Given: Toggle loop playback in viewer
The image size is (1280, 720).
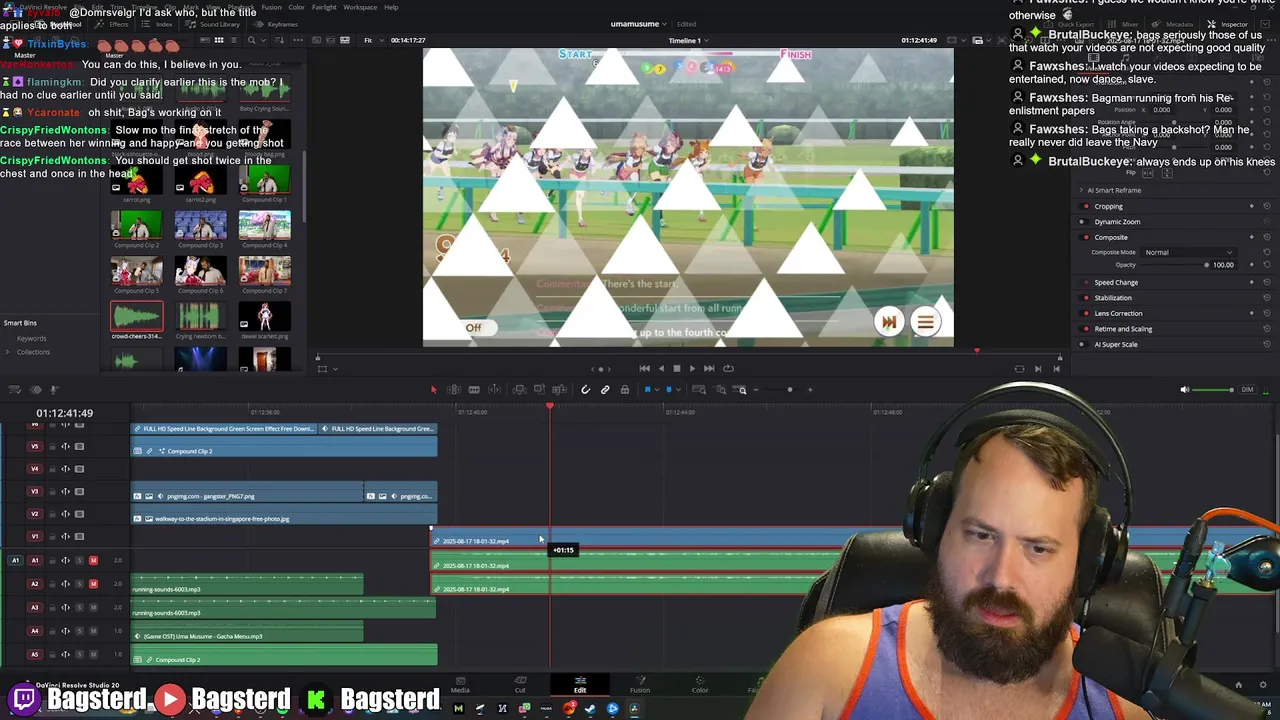Looking at the screenshot, I should click(728, 368).
